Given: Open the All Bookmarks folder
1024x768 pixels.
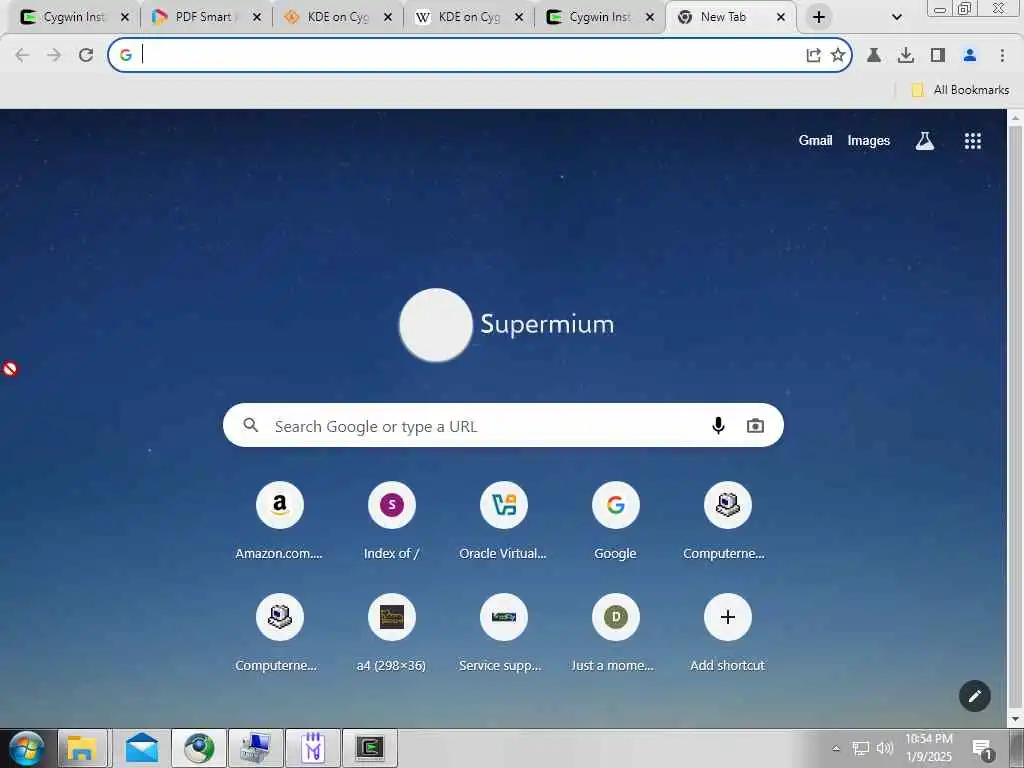Looking at the screenshot, I should click(x=960, y=90).
